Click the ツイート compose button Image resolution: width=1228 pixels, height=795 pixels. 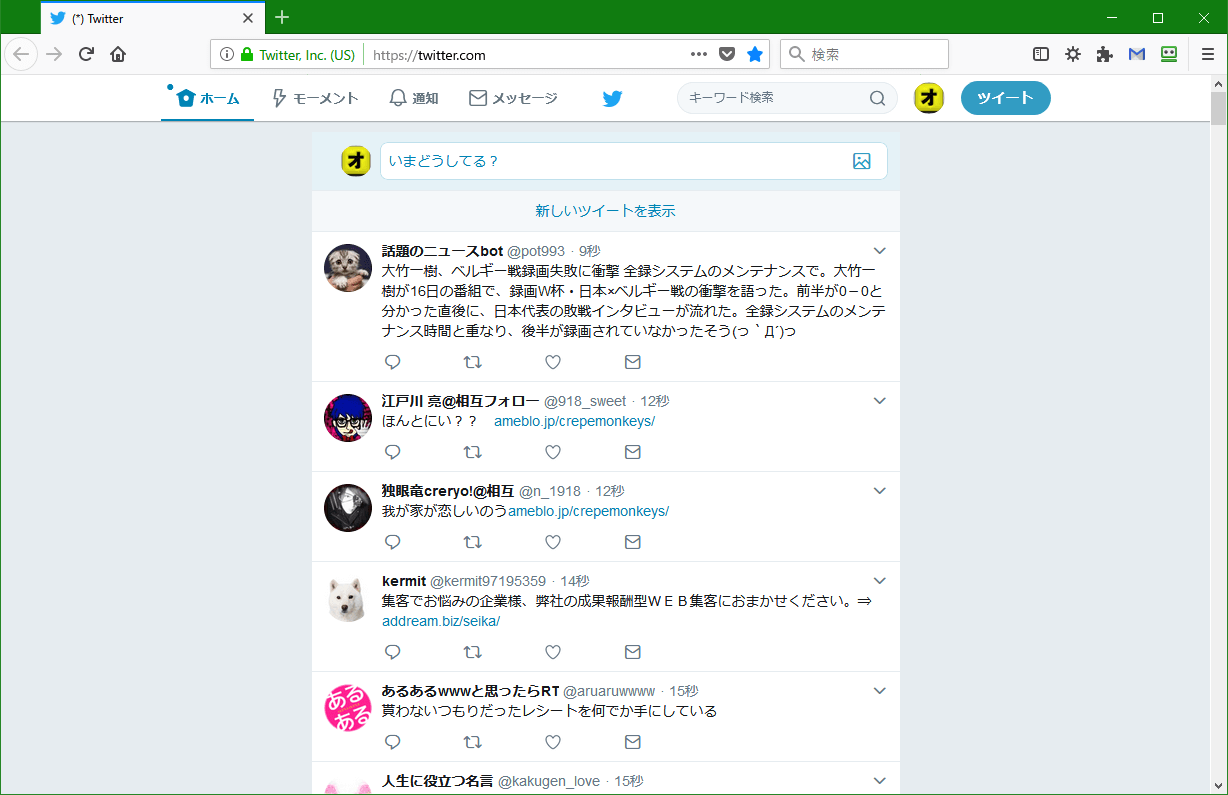click(1005, 98)
